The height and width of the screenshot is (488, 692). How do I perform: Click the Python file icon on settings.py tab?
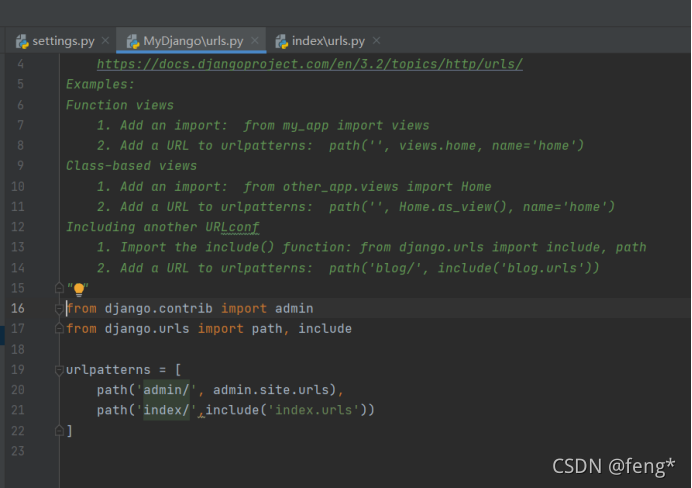tap(21, 41)
